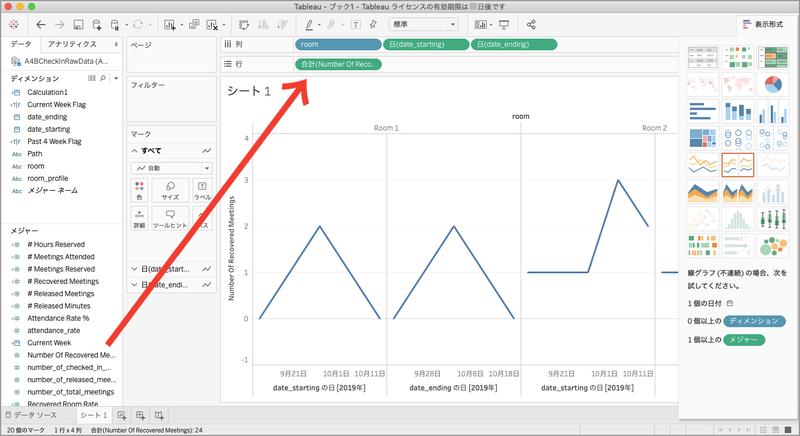
Task: Click the Tooltip button in Marks card
Action: (x=170, y=218)
